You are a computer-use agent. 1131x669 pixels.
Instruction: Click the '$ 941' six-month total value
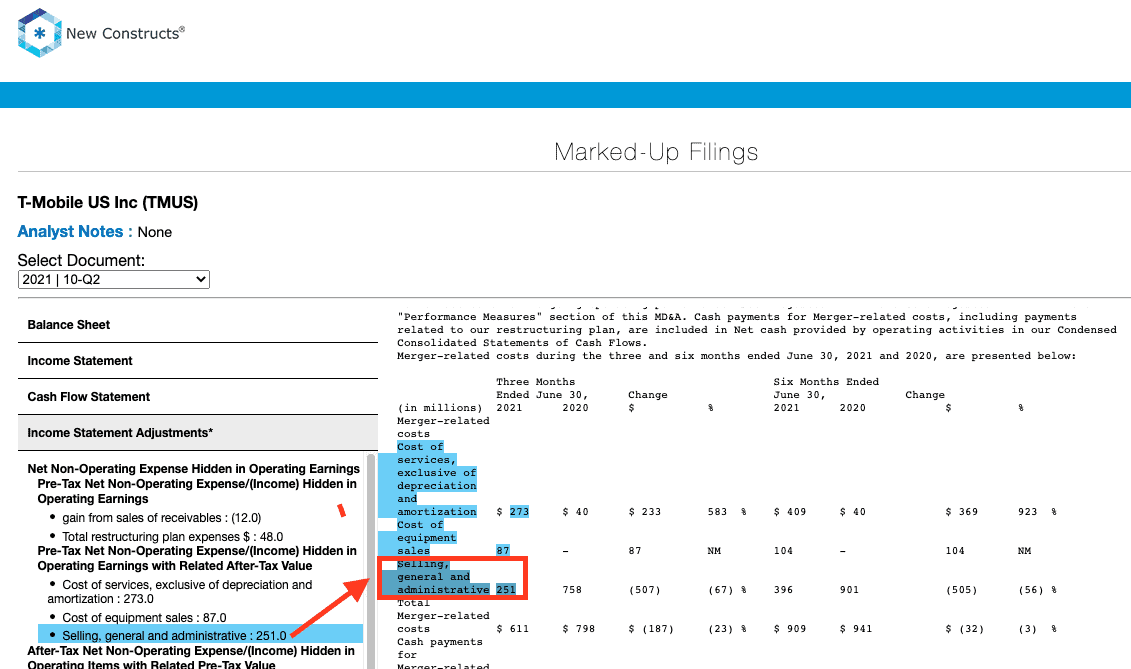click(856, 629)
